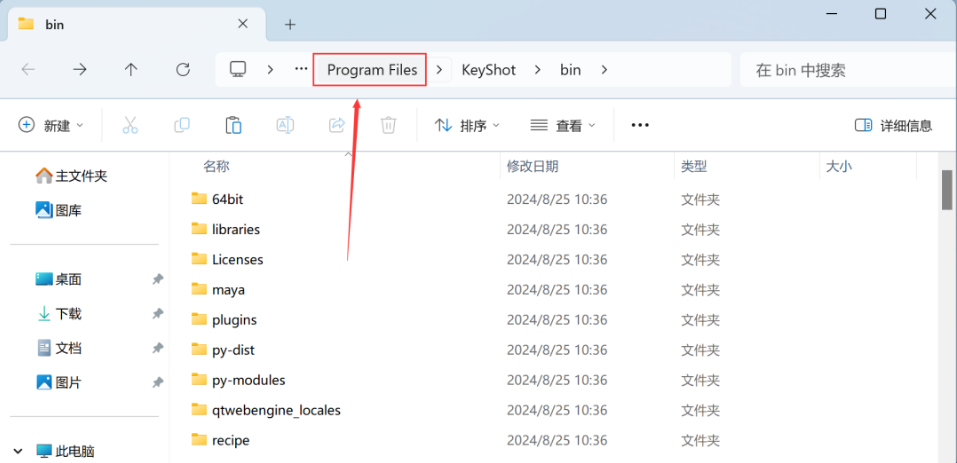This screenshot has height=463, width=957.
Task: Sort by 修改日期 column header
Action: 532,166
